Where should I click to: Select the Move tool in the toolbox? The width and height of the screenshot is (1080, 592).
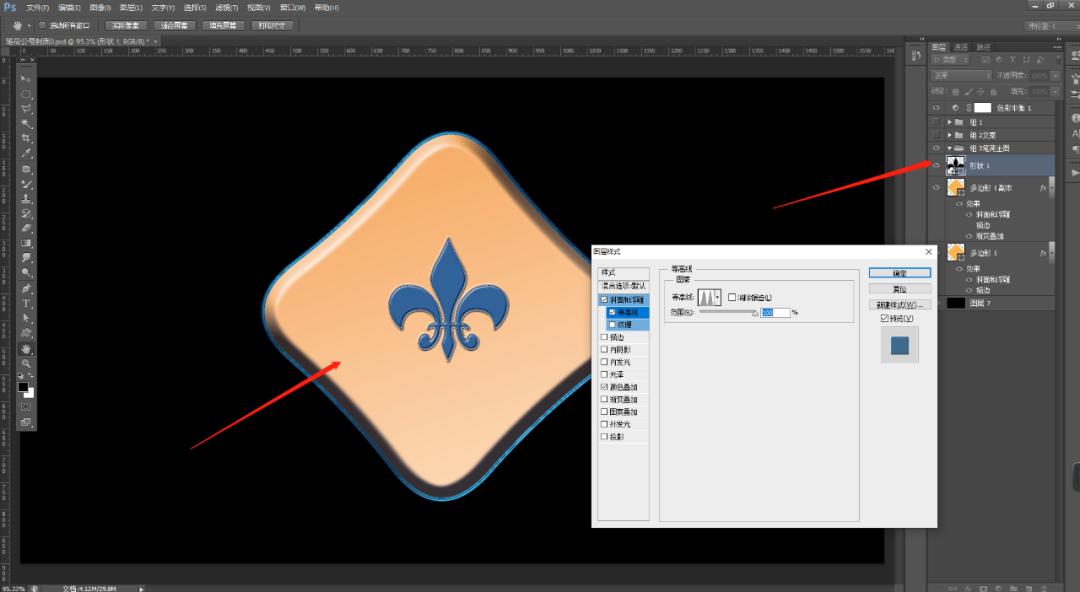[x=26, y=78]
